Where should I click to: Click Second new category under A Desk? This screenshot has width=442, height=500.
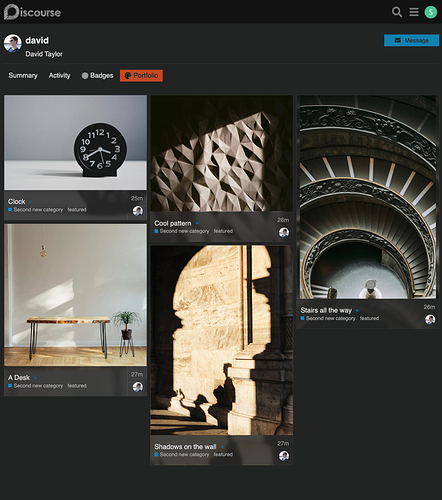[36, 386]
